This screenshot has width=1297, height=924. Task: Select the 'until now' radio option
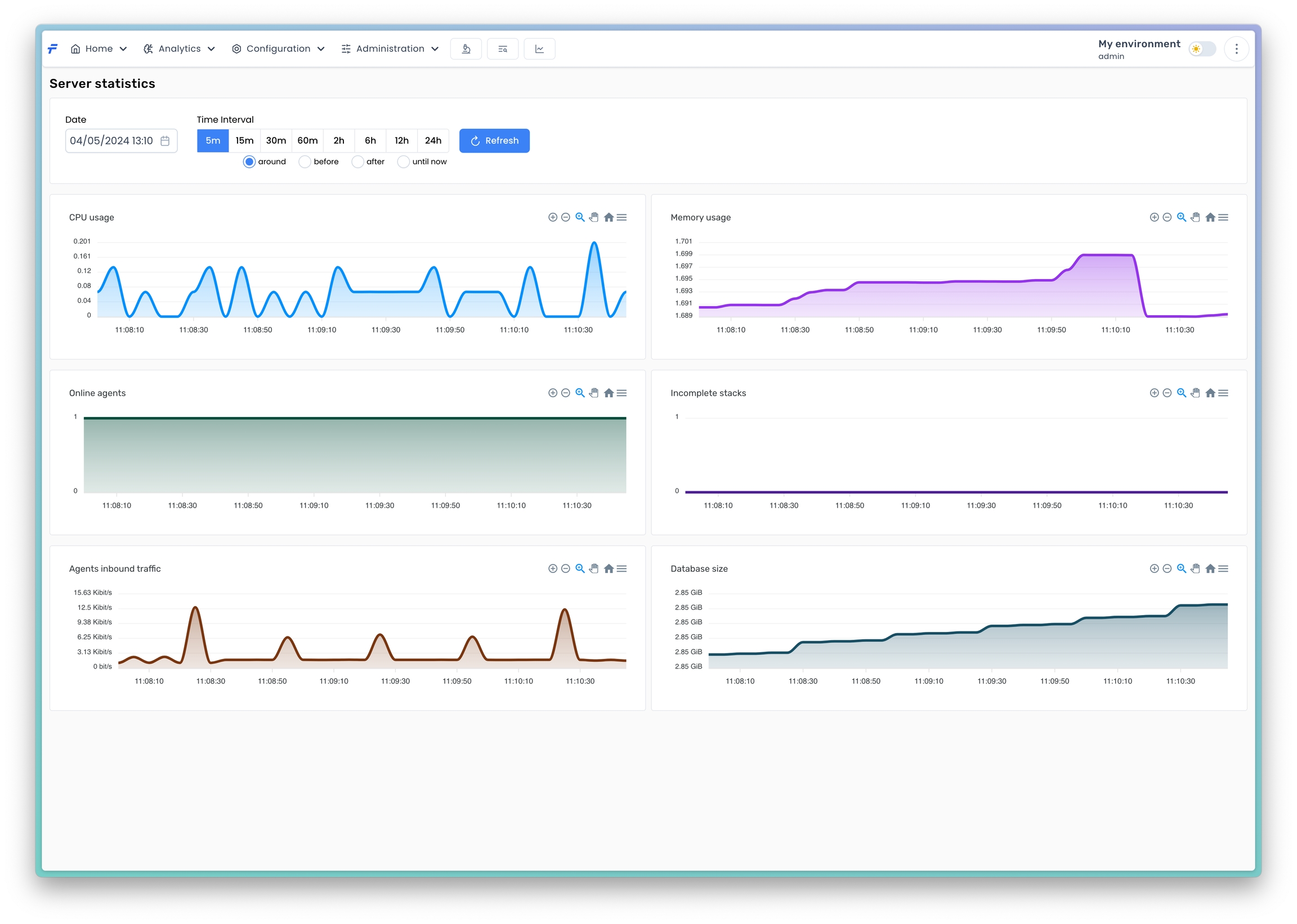404,162
